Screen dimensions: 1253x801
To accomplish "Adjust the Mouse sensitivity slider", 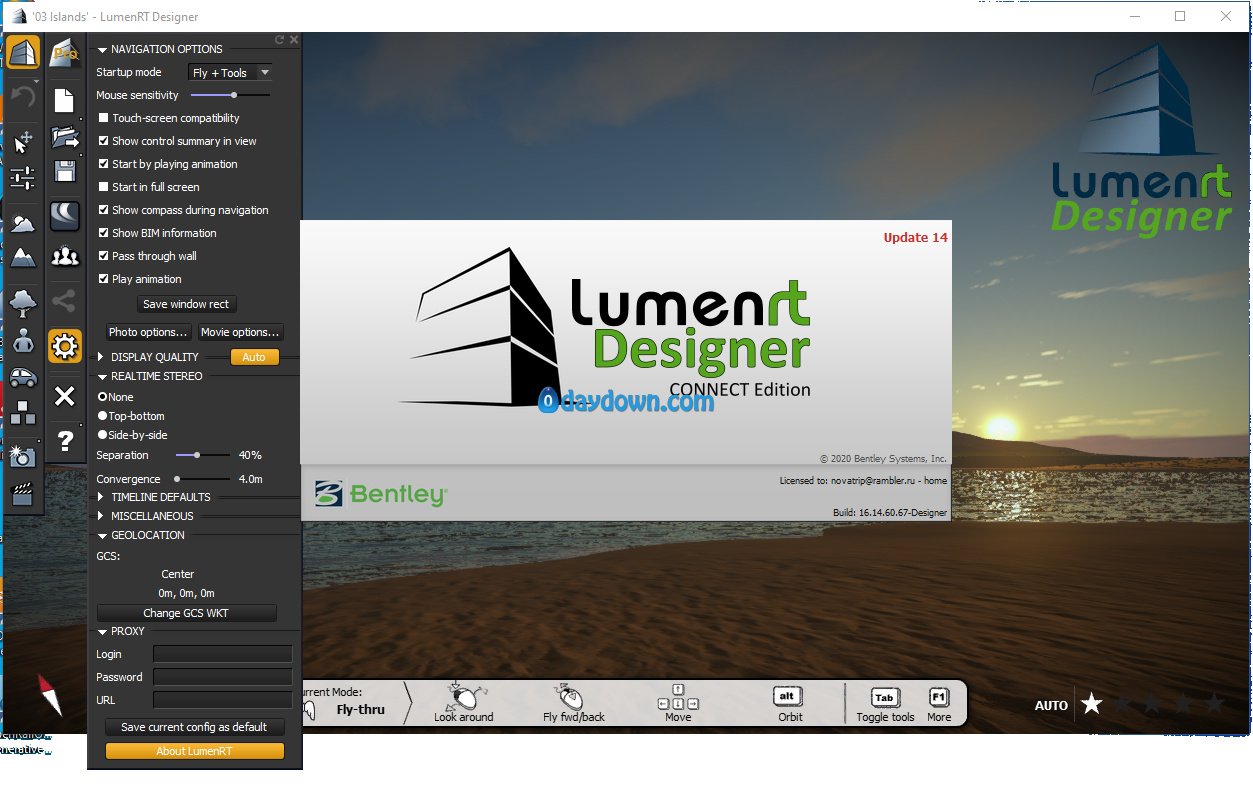I will (x=230, y=95).
